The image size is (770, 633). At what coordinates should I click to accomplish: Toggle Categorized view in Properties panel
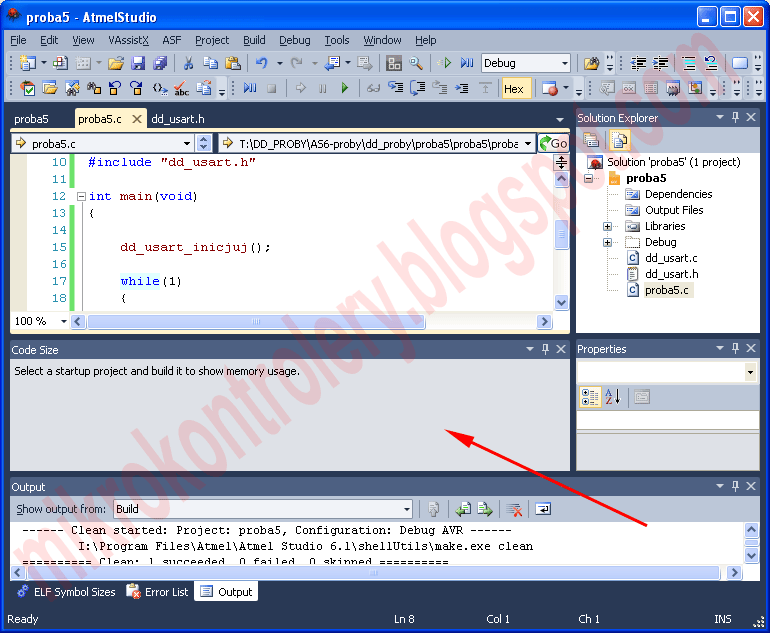click(x=590, y=397)
